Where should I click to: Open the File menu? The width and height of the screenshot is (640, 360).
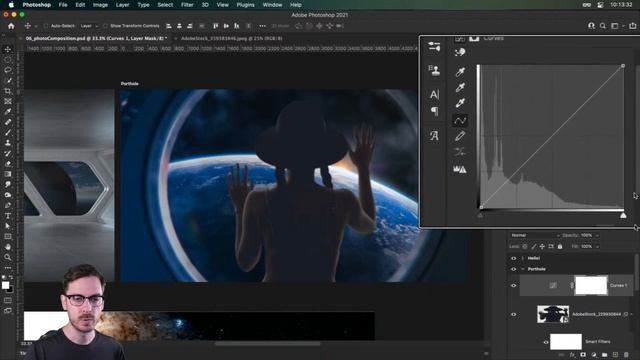[x=63, y=5]
